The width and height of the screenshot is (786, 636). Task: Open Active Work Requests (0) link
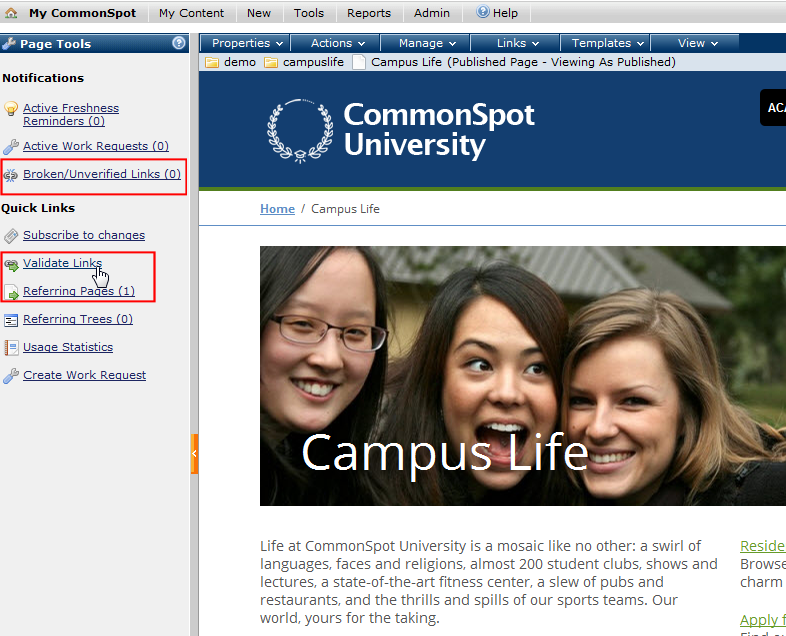(x=96, y=146)
